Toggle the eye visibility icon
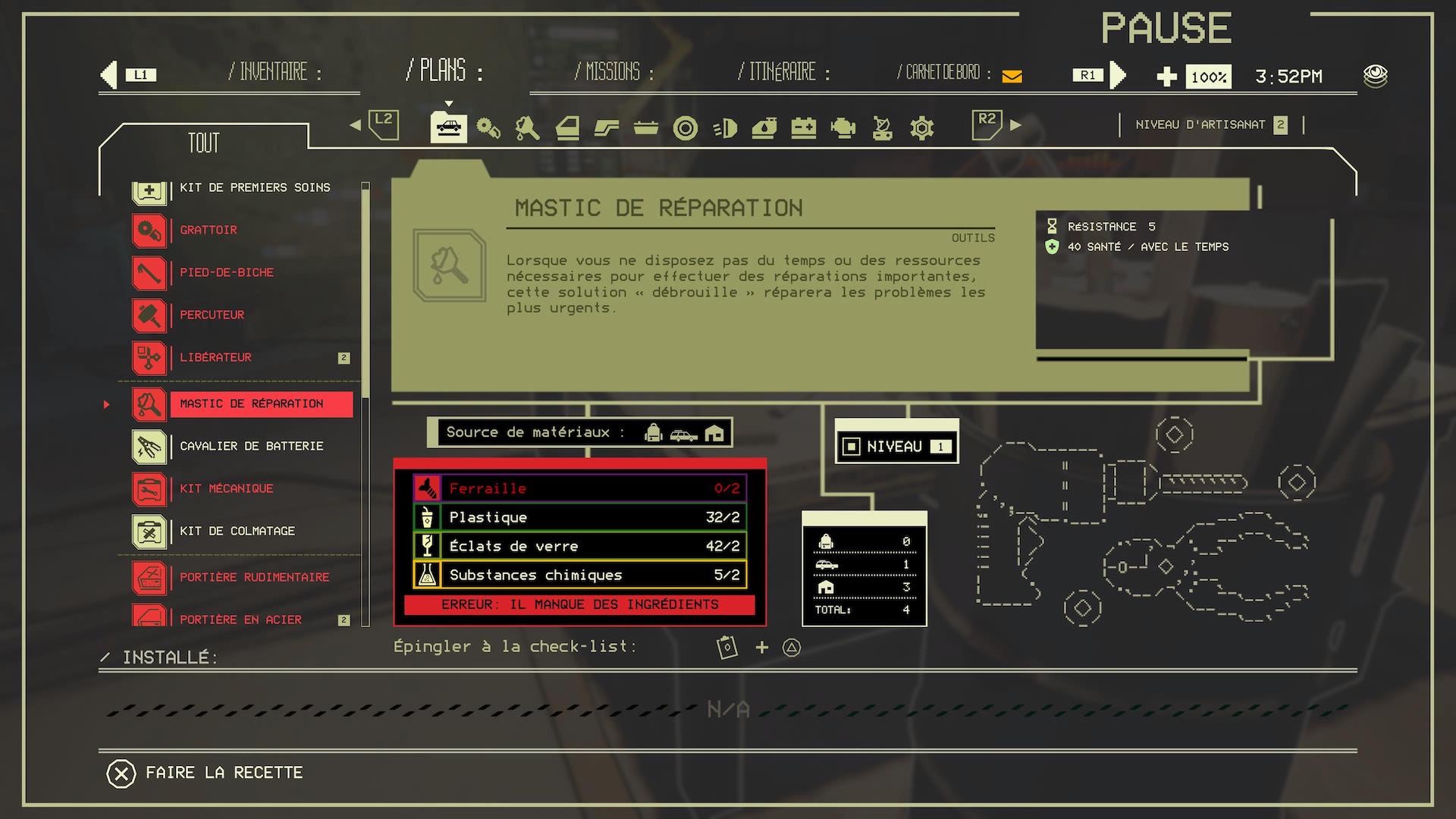Image resolution: width=1456 pixels, height=819 pixels. point(1375,76)
